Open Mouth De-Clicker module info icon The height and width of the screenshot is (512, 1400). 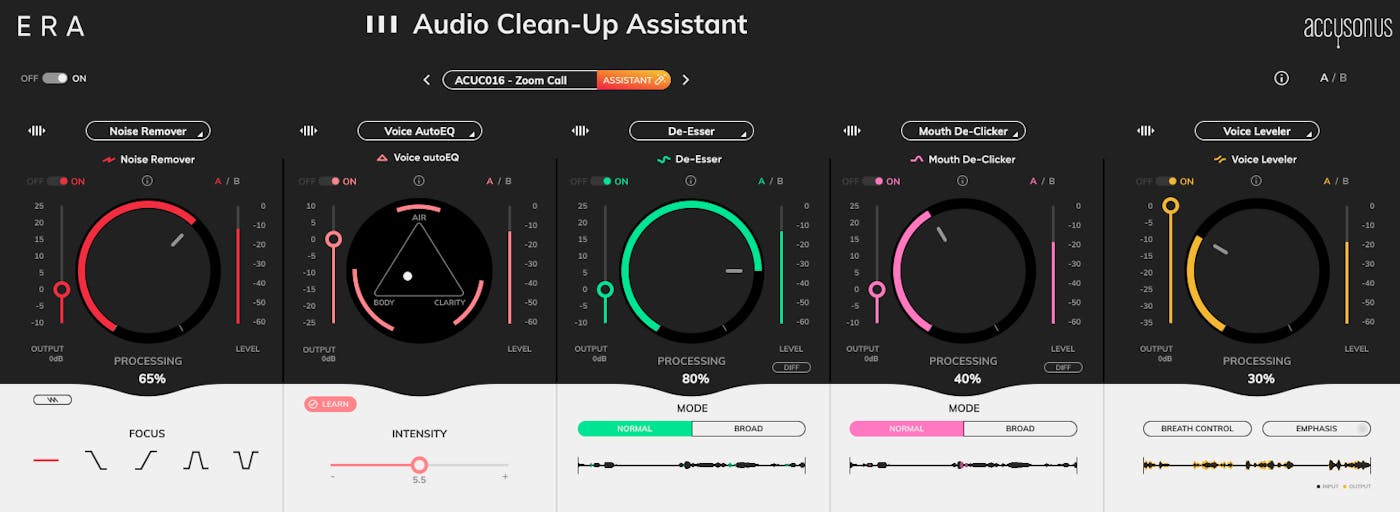tap(962, 181)
